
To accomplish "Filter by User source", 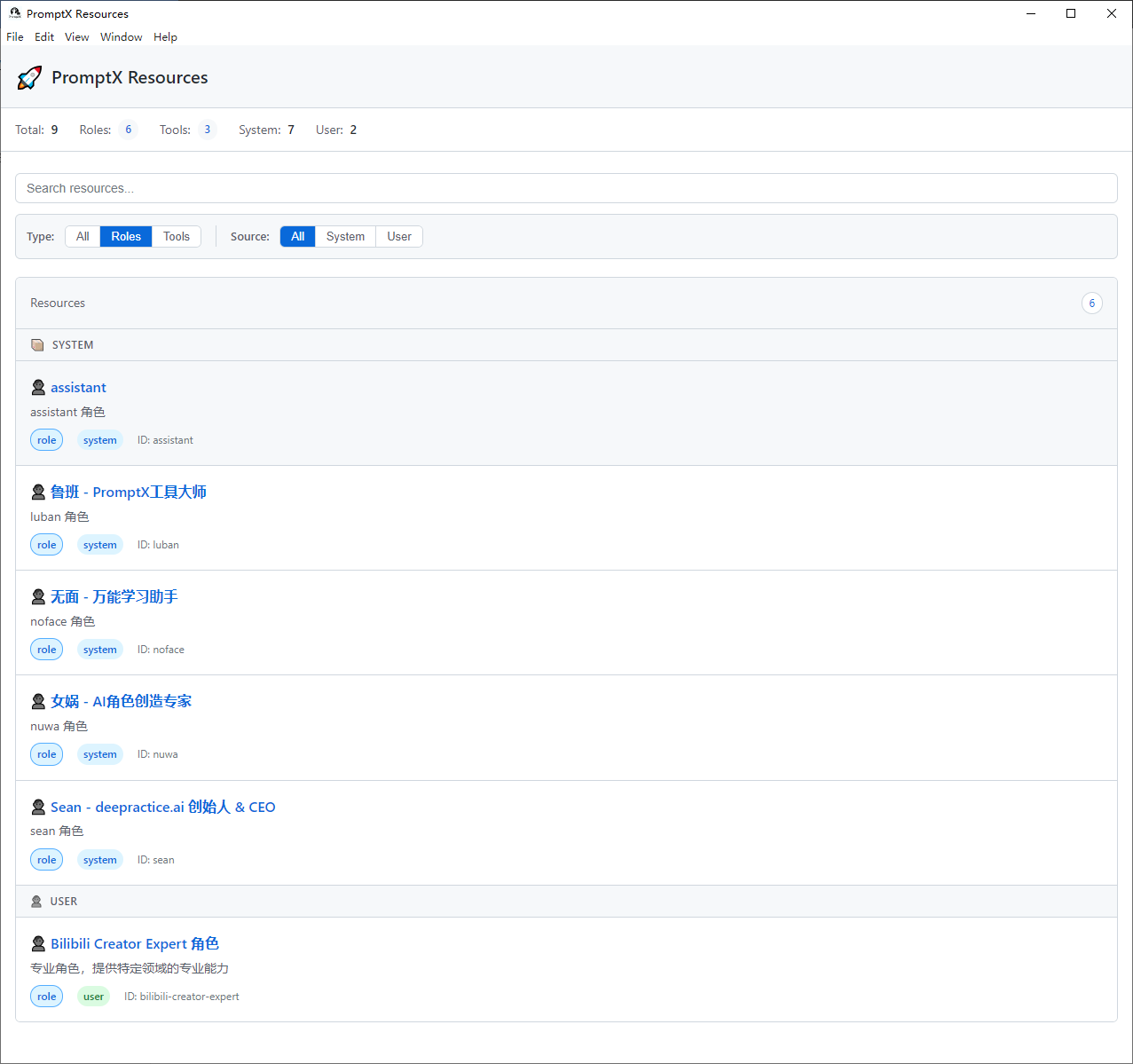I will 399,237.
